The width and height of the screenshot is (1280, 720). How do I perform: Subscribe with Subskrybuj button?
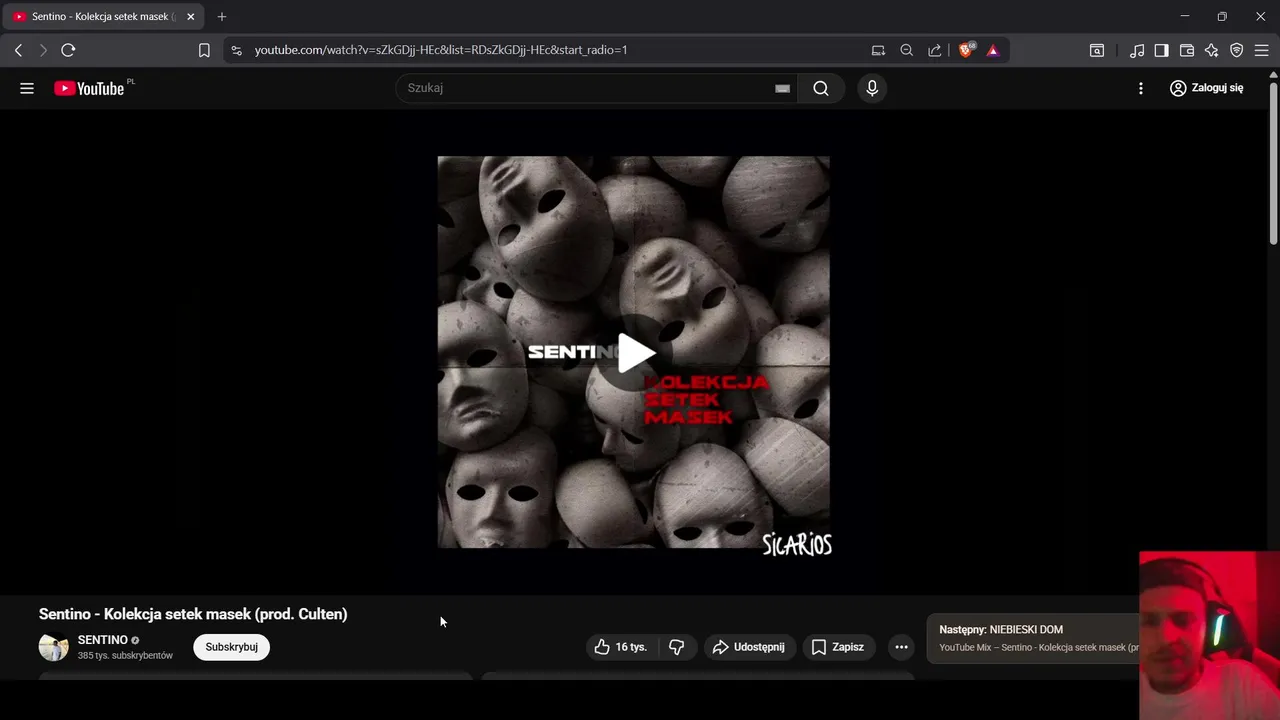coord(232,647)
